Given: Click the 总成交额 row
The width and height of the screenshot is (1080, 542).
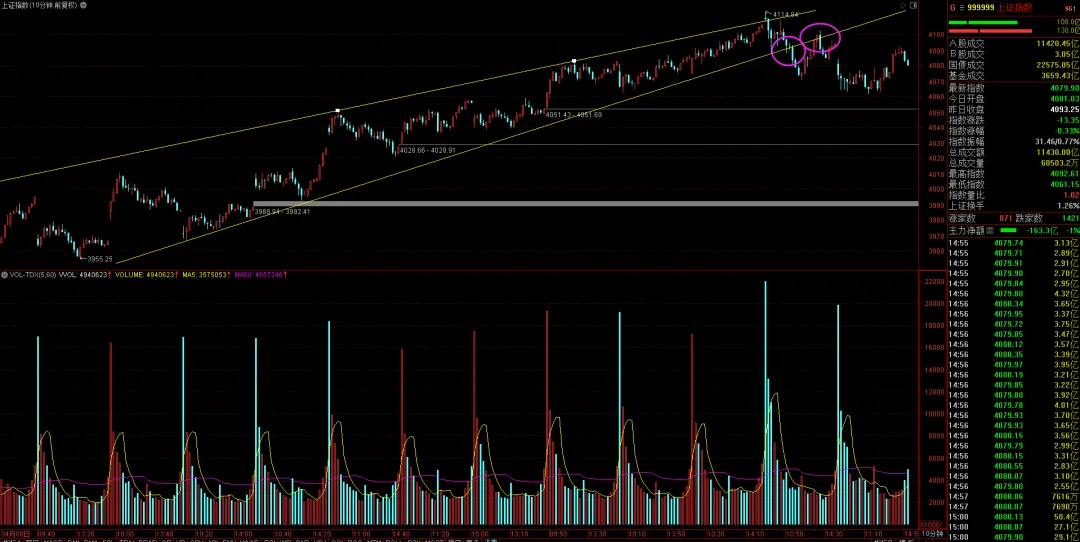Looking at the screenshot, I should click(1014, 152).
